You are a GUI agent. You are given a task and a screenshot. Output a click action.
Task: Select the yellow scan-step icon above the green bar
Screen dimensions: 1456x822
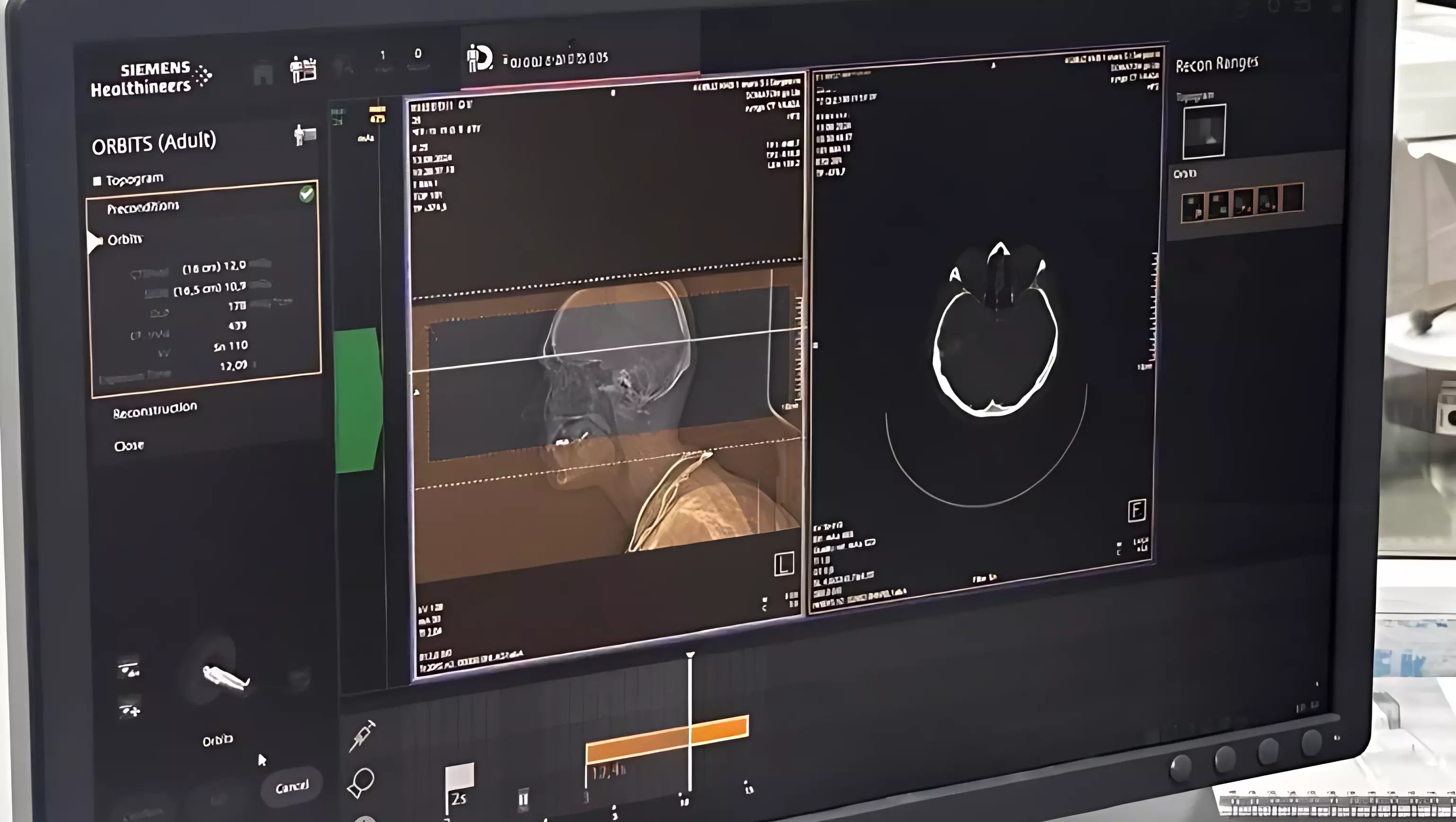(x=377, y=114)
